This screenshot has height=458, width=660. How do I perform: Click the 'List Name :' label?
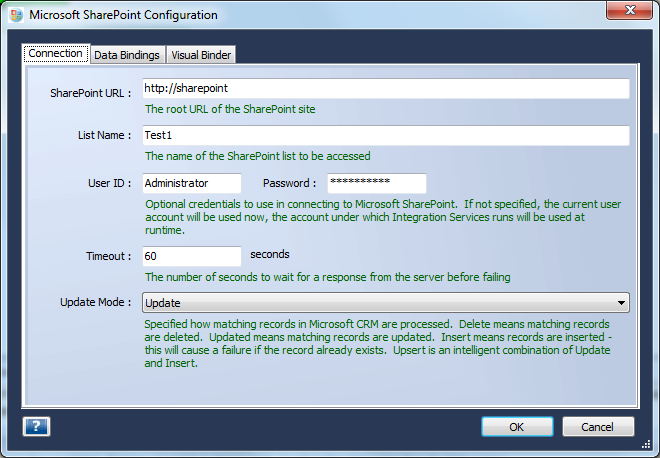pyautogui.click(x=104, y=135)
